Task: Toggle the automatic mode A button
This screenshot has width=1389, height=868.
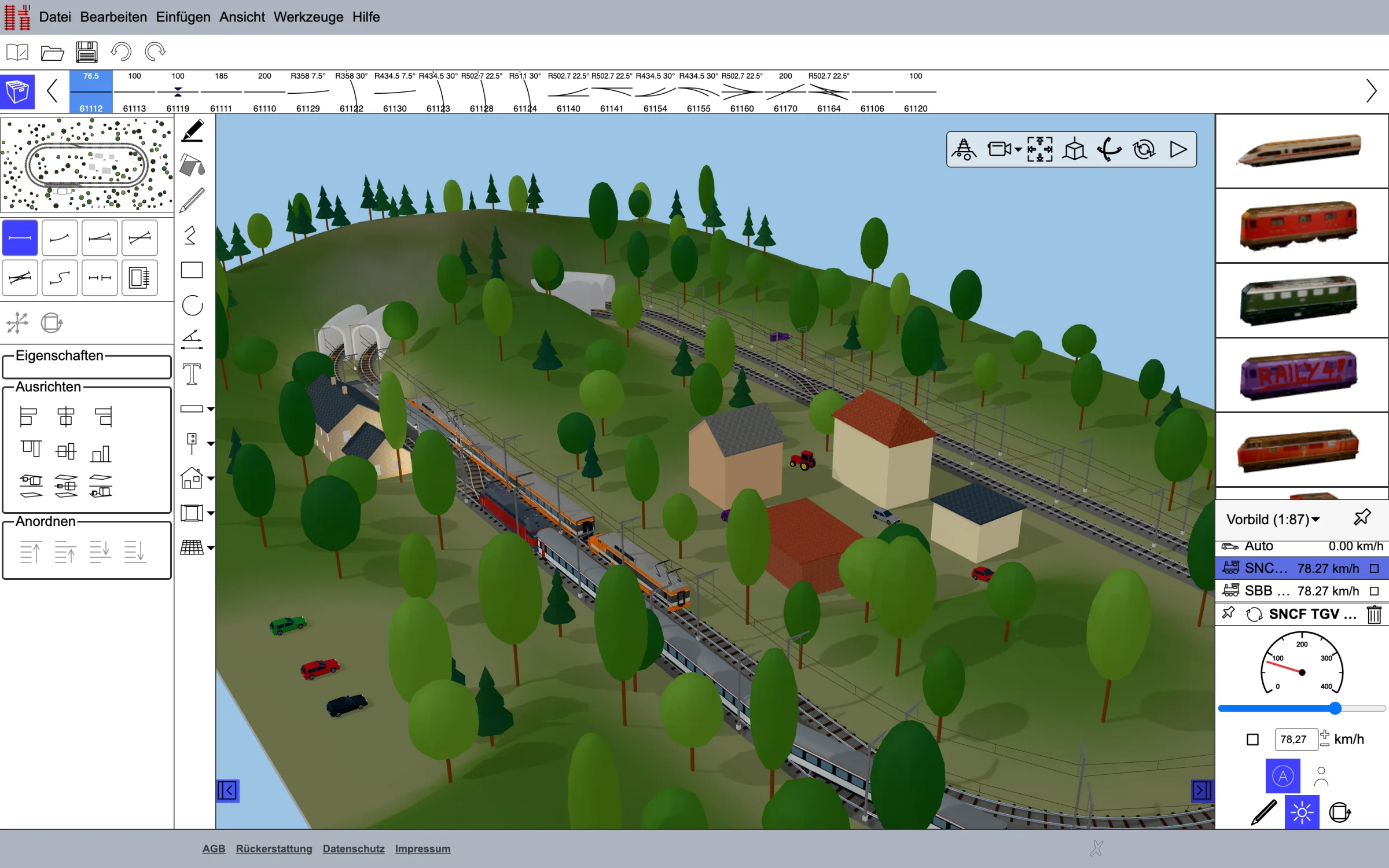Action: (x=1283, y=776)
